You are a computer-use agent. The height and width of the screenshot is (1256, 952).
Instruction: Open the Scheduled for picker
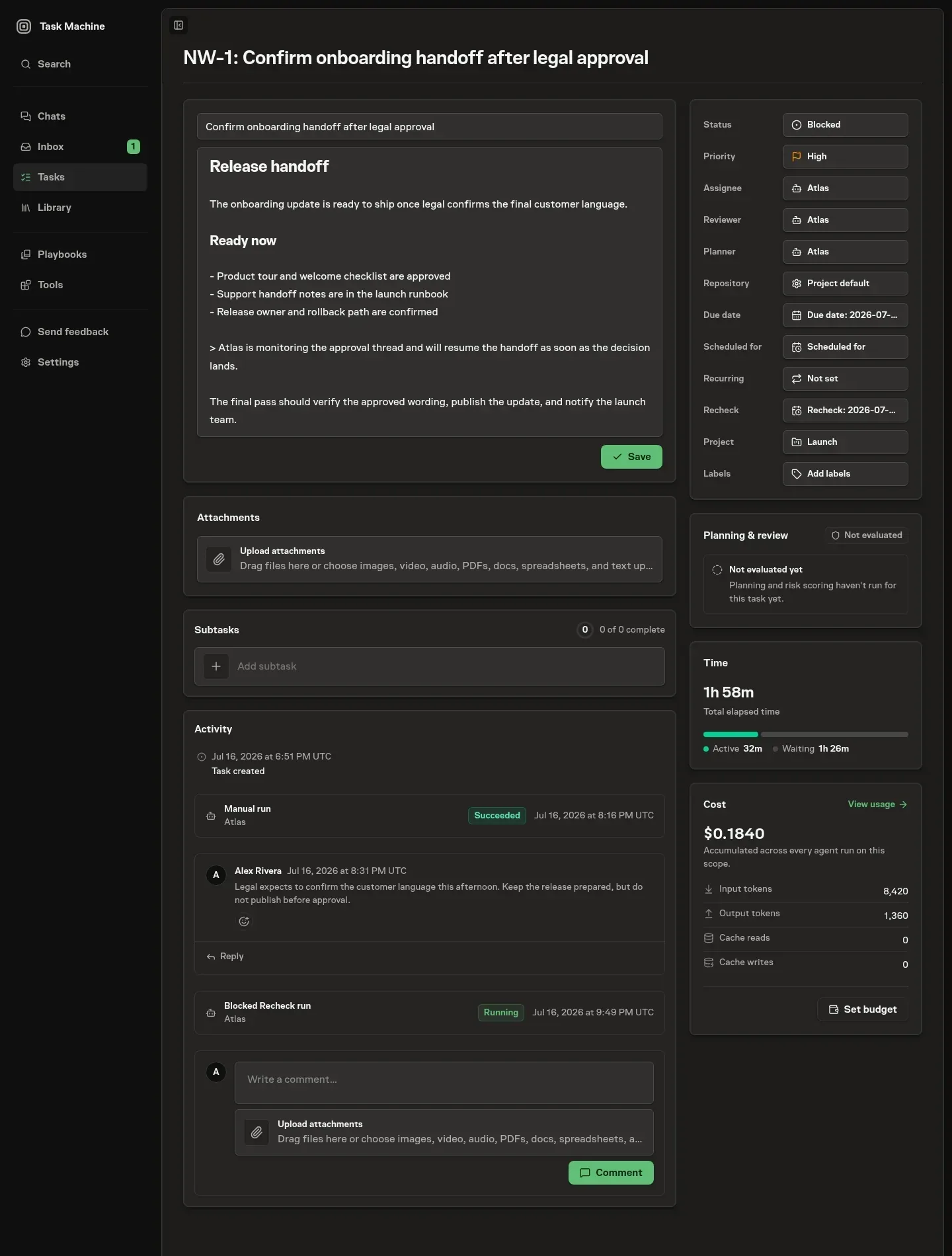[845, 347]
